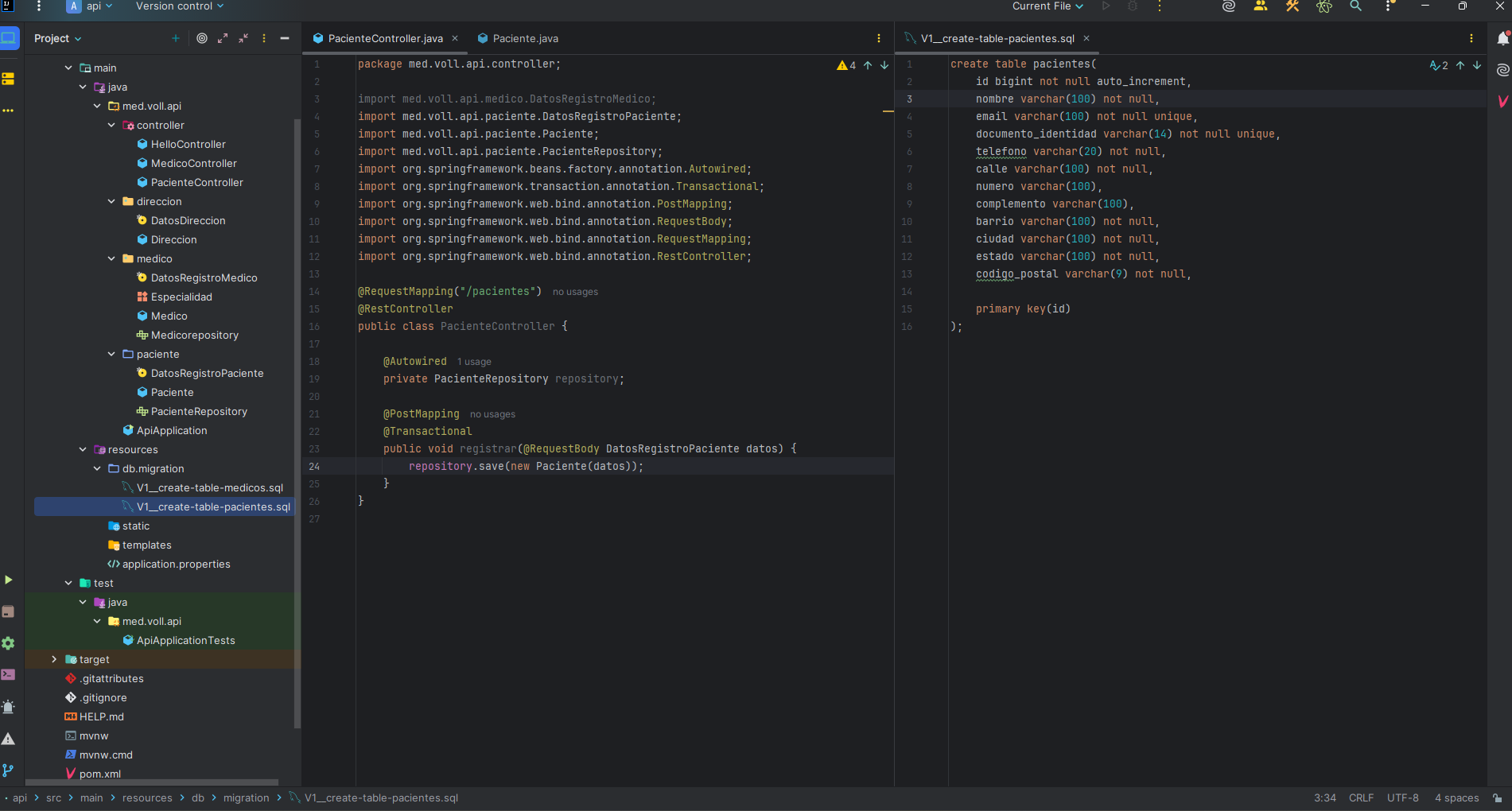Click CRLF line separator in status bar
The width and height of the screenshot is (1512, 811).
[1361, 798]
